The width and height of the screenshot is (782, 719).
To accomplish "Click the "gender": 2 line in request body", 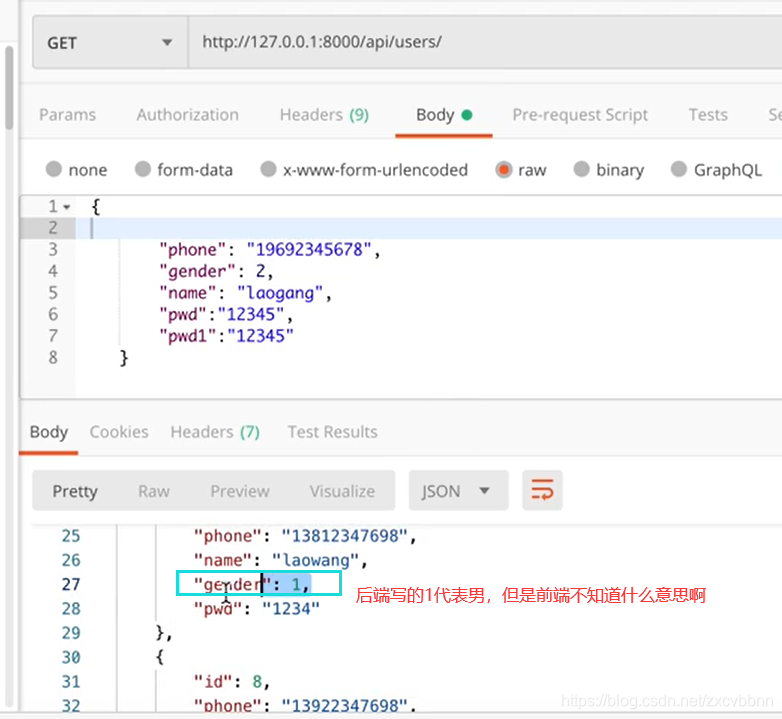I will [x=216, y=271].
